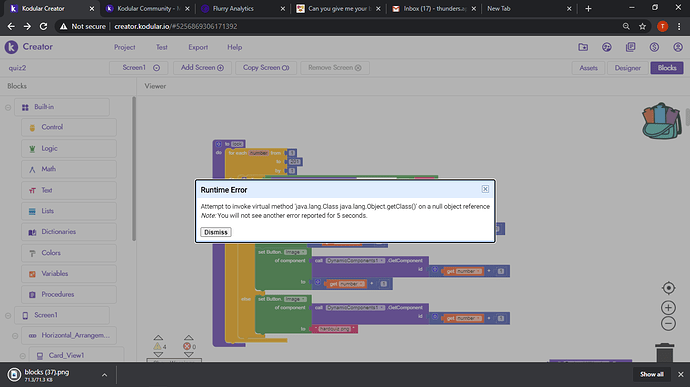Click the warning triangle indicator
The height and width of the screenshot is (387, 690).
coord(158,346)
